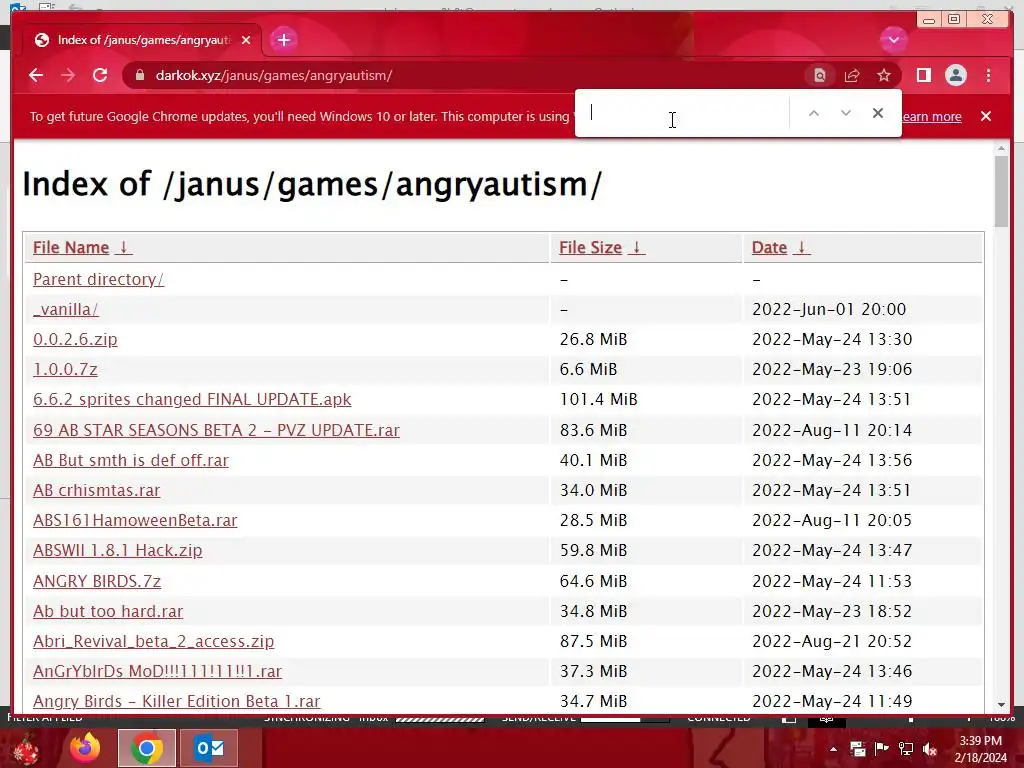Download Abri_Revival_beta_2_access.zip

153,641
